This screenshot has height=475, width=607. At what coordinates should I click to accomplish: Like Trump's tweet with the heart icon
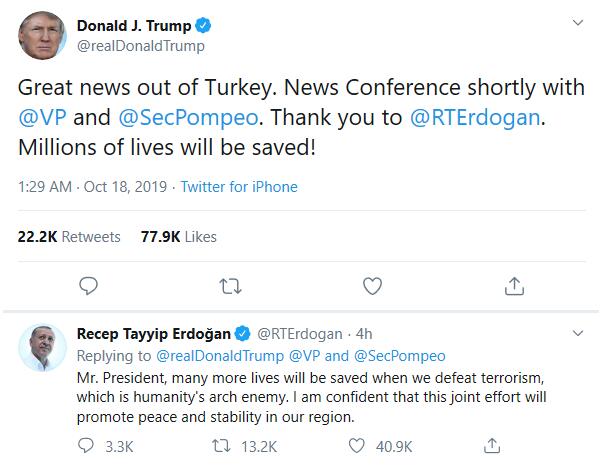point(372,287)
